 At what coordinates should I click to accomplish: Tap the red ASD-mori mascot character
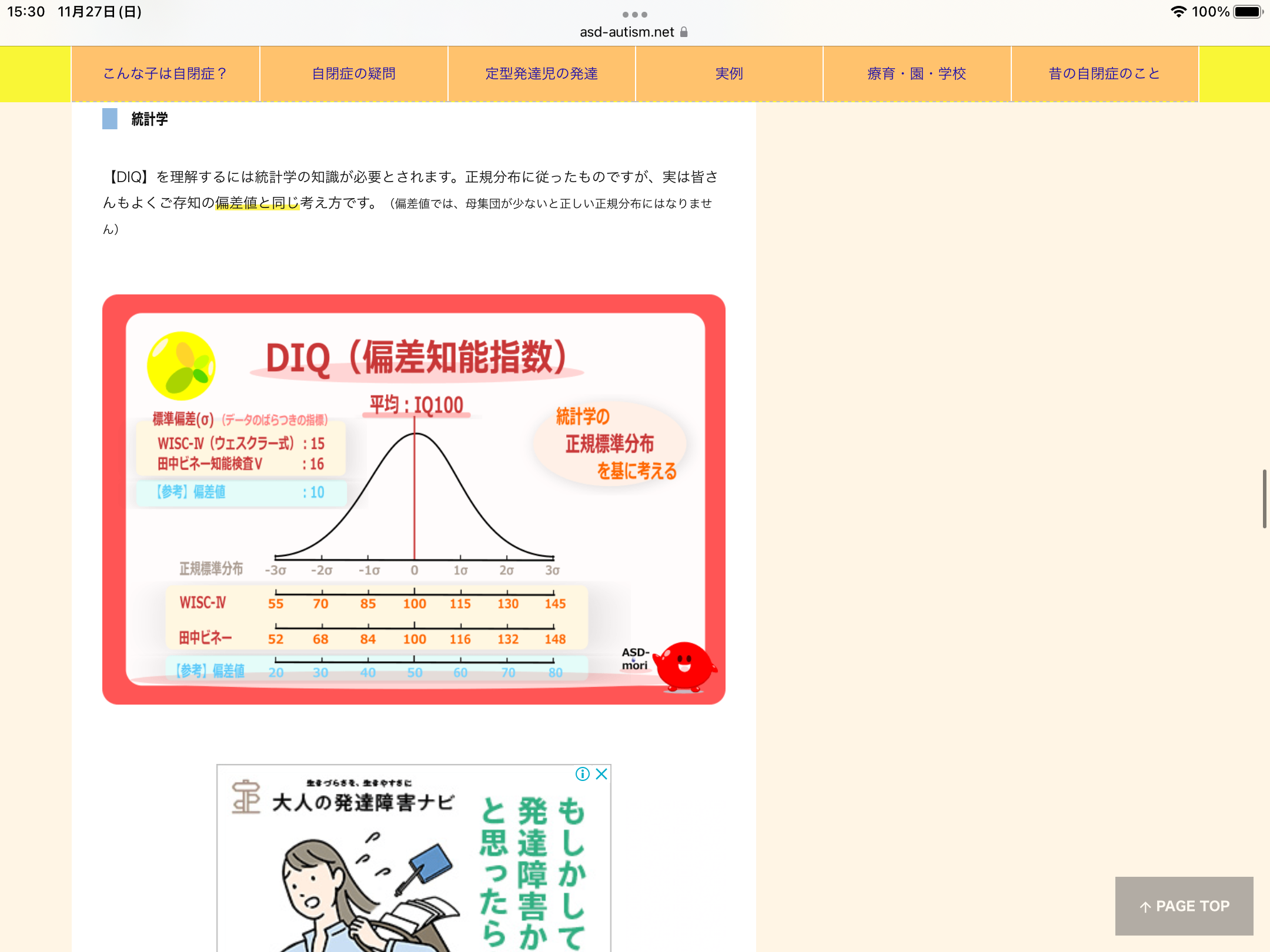point(684,666)
